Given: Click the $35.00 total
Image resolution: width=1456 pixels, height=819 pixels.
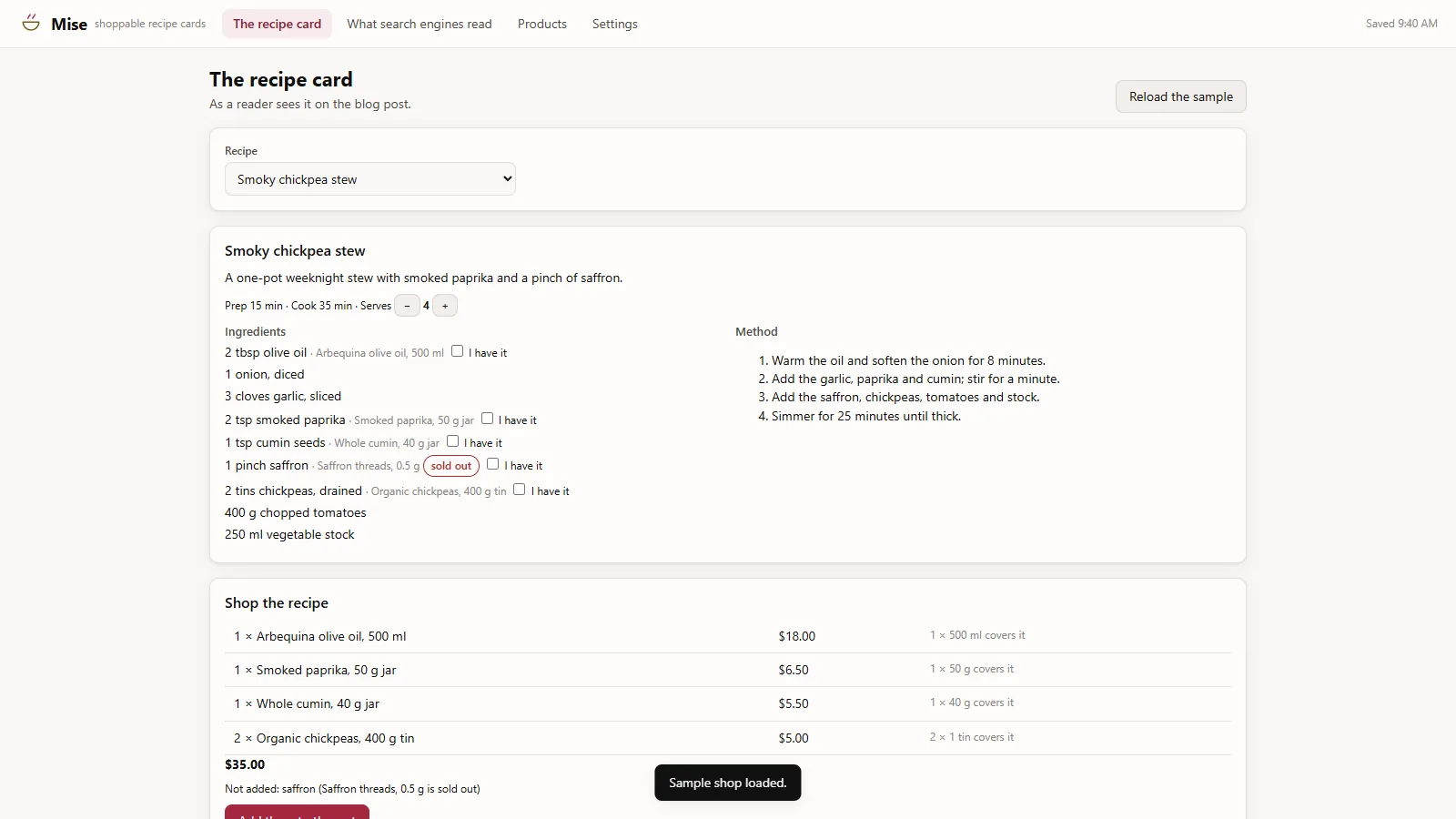Looking at the screenshot, I should pyautogui.click(x=245, y=764).
